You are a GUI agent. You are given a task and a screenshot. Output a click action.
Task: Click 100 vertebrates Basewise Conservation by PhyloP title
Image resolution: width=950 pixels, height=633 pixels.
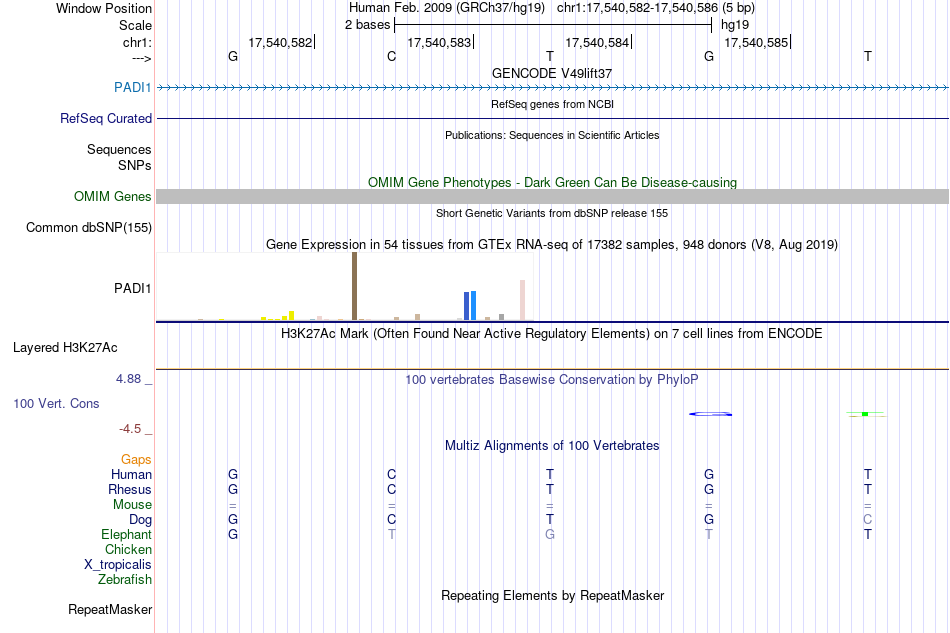[552, 380]
